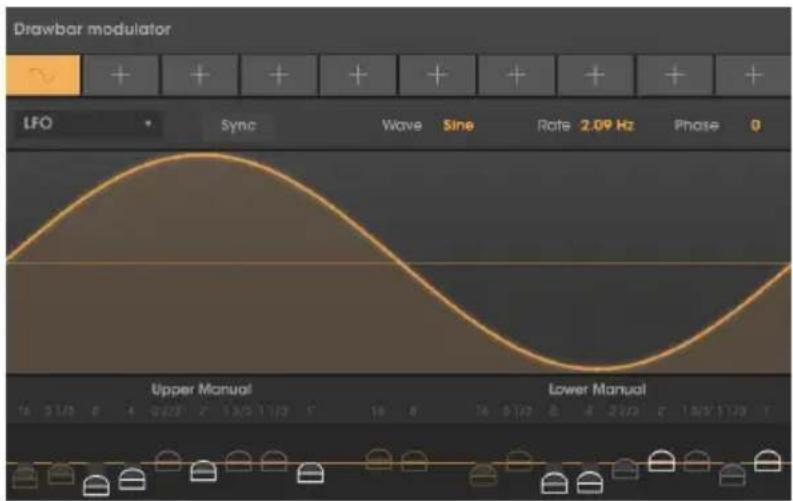Image resolution: width=793 pixels, height=501 pixels.
Task: Adjust Upper Manual 5 1/3' drawbar handle
Action: 61,473
